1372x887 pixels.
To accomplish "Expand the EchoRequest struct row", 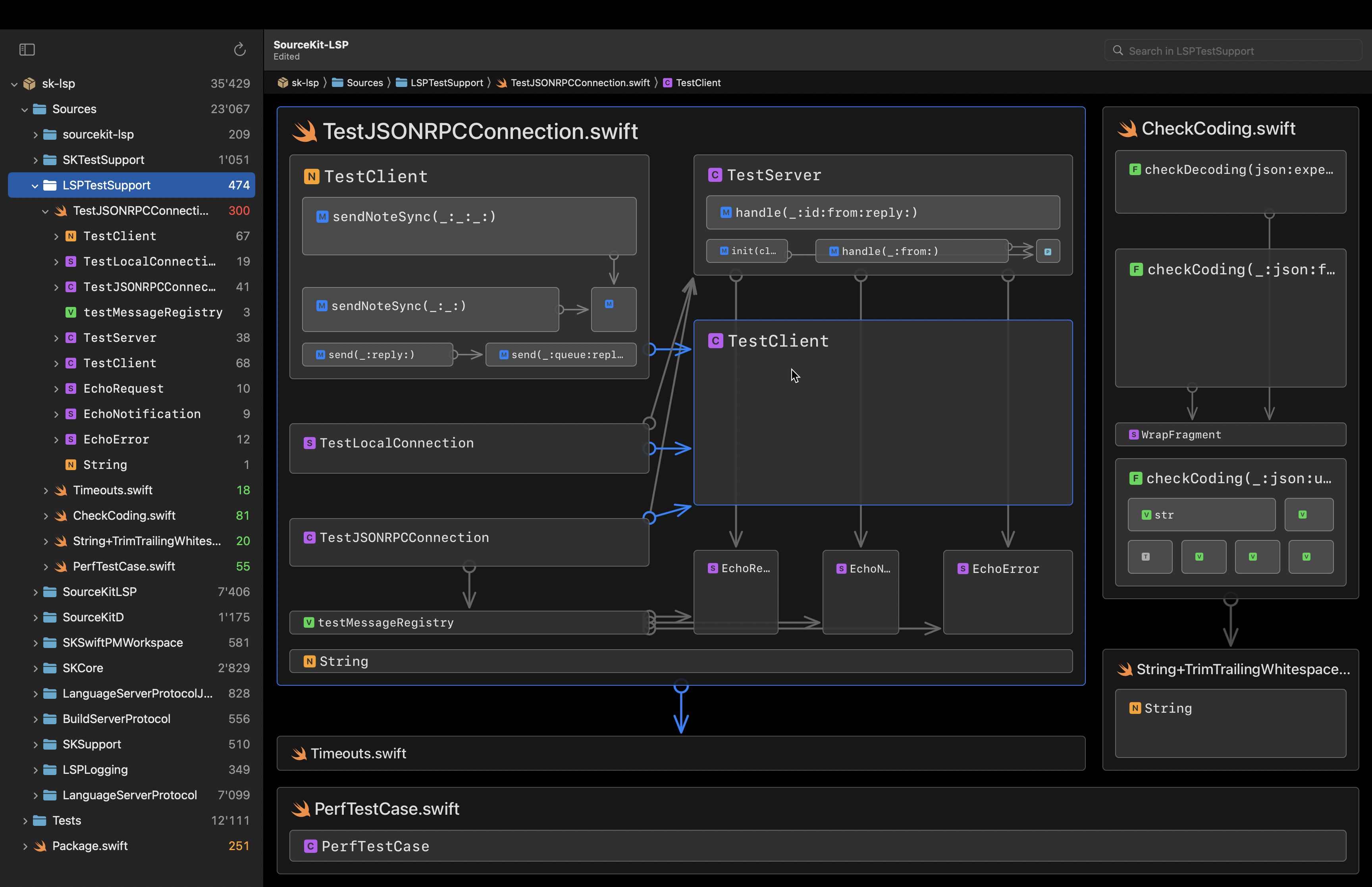I will coord(56,389).
